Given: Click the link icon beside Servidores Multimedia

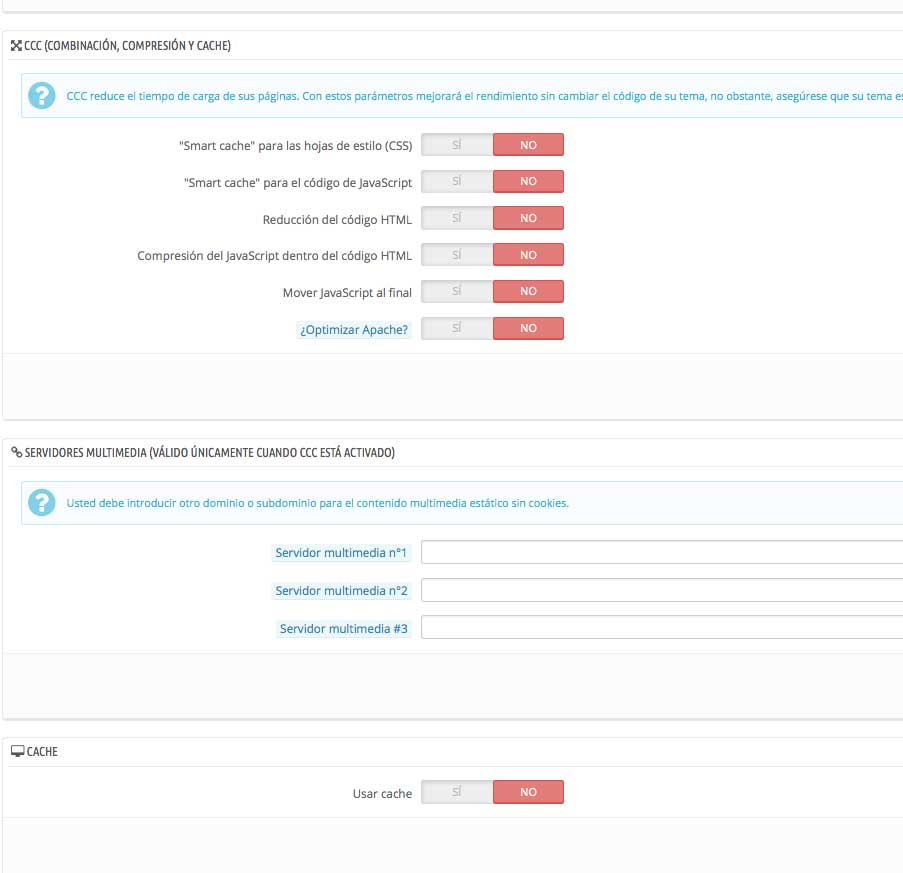Looking at the screenshot, I should [17, 453].
